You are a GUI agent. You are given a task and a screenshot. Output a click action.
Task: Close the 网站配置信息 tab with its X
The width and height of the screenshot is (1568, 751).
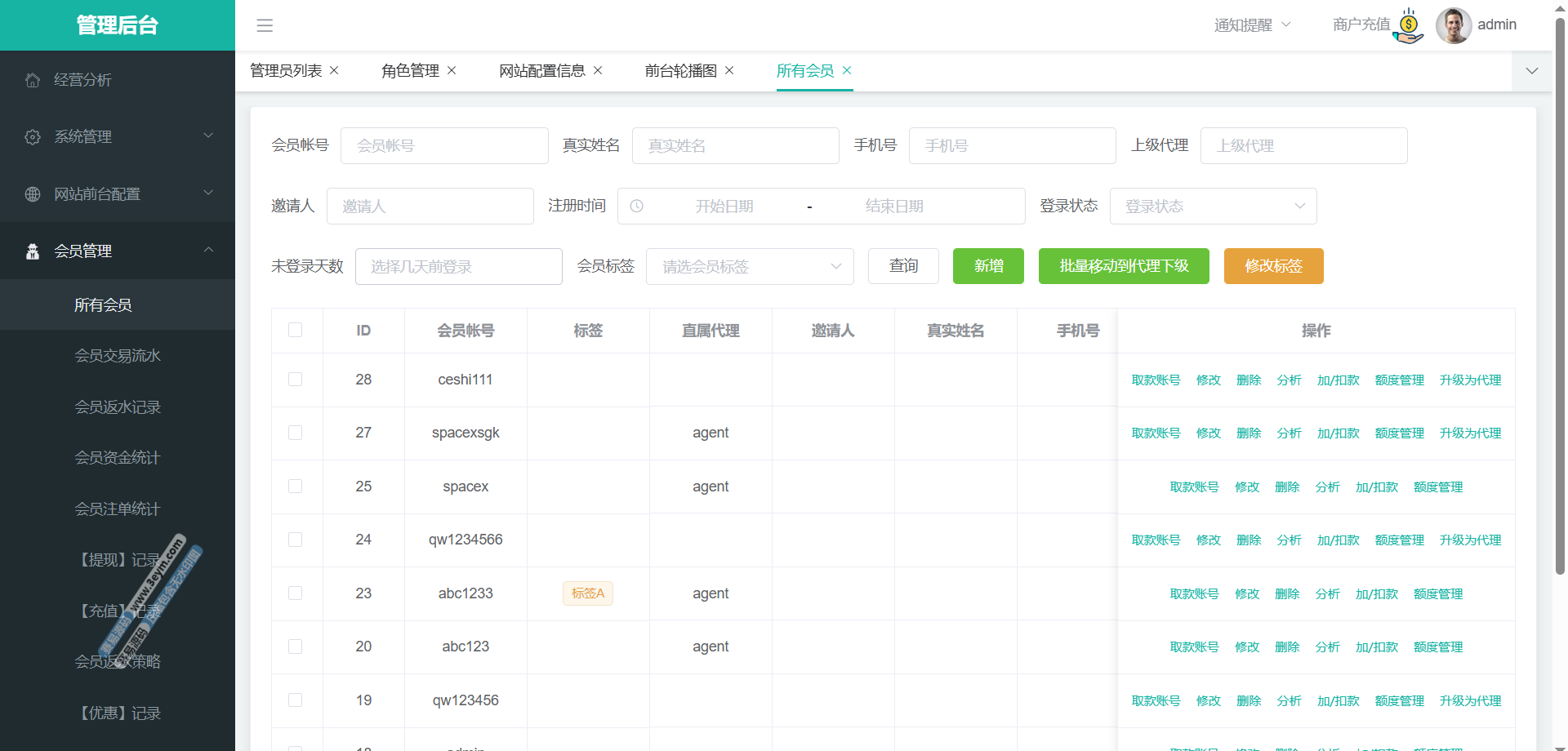598,70
